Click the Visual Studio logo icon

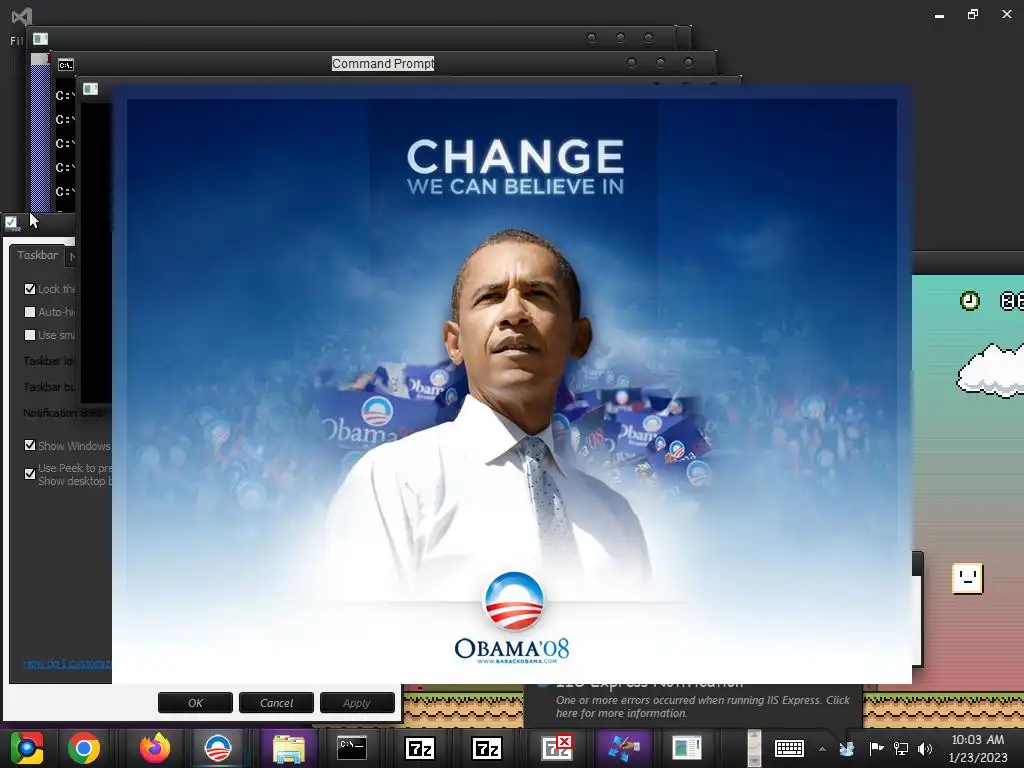click(22, 16)
